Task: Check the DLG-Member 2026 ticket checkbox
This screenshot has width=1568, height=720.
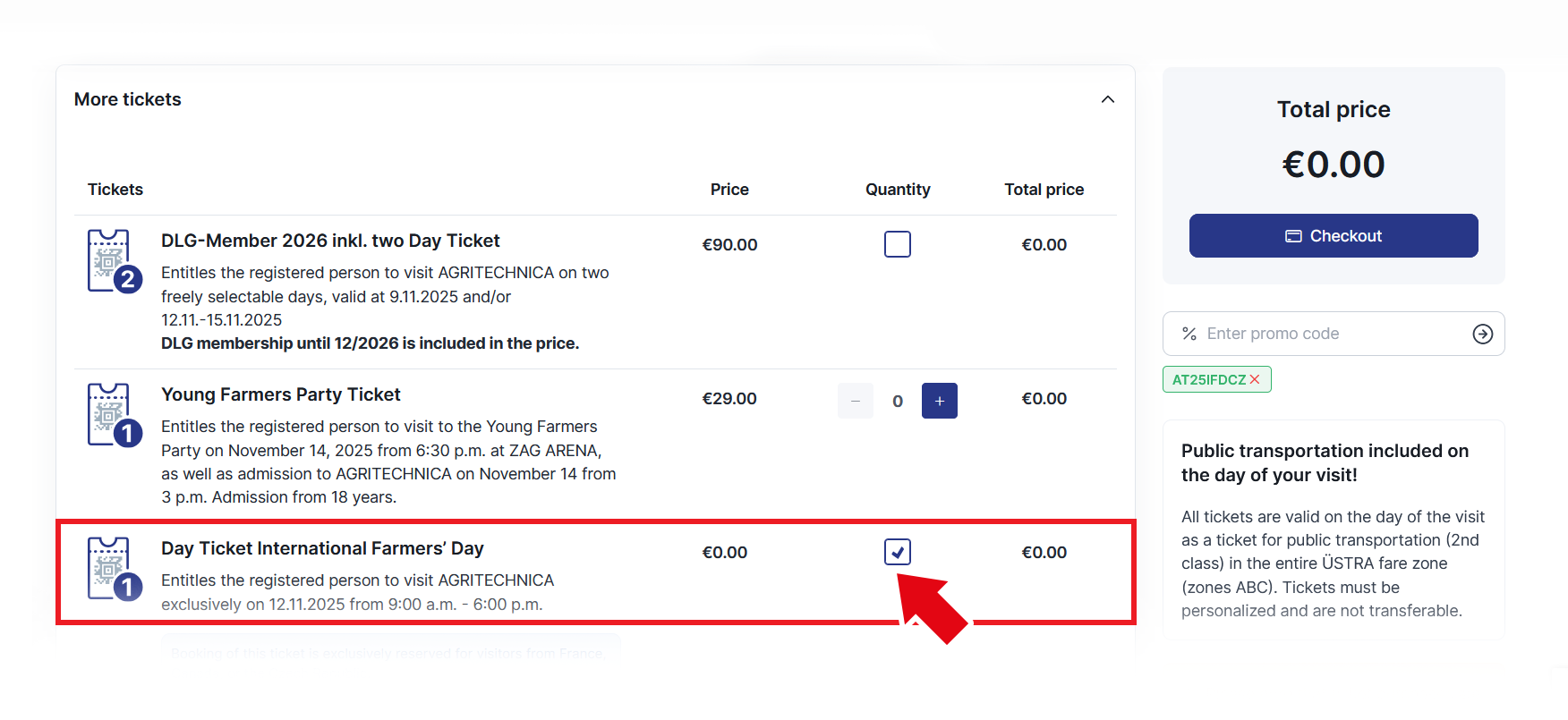Action: pos(897,244)
